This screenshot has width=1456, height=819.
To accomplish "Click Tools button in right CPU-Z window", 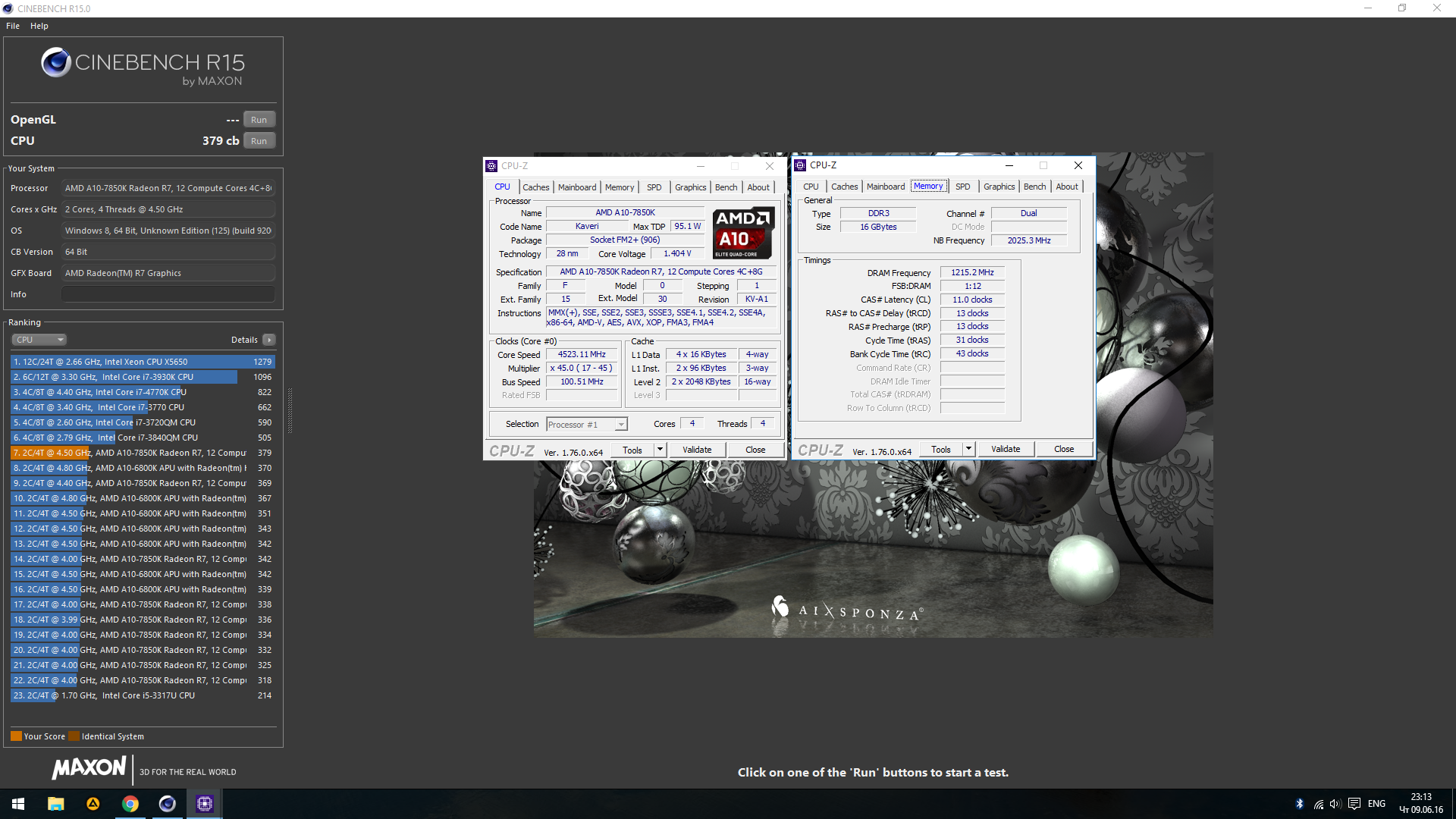I will (941, 450).
